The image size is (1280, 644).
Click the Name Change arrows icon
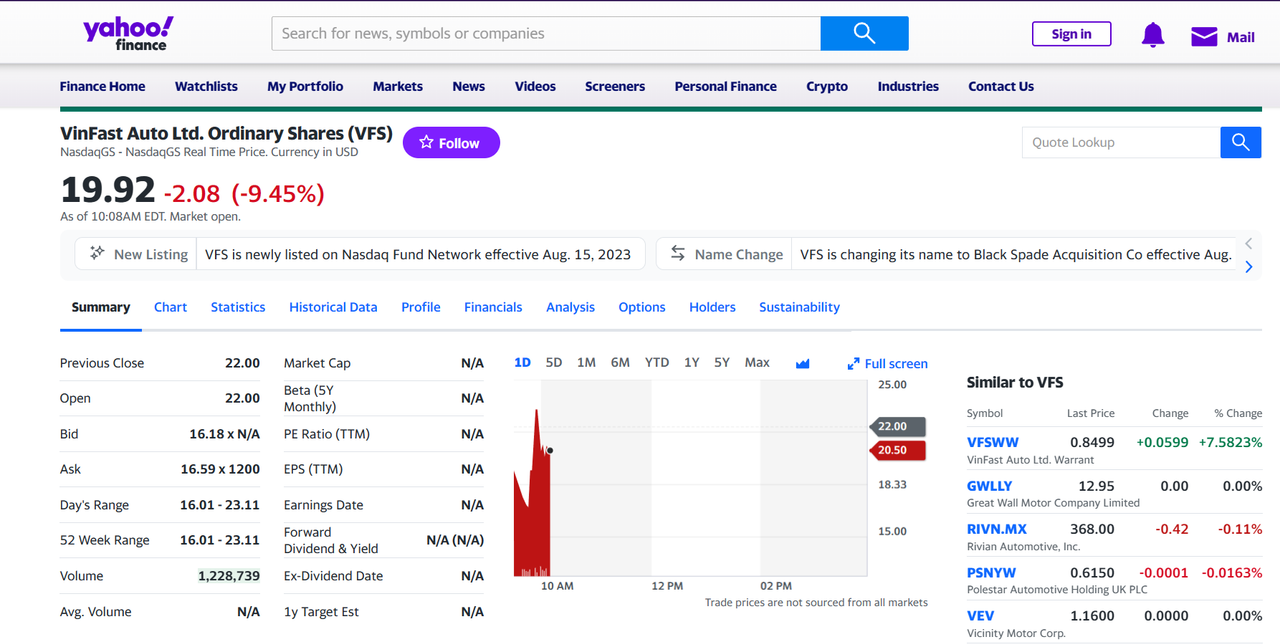pos(678,253)
